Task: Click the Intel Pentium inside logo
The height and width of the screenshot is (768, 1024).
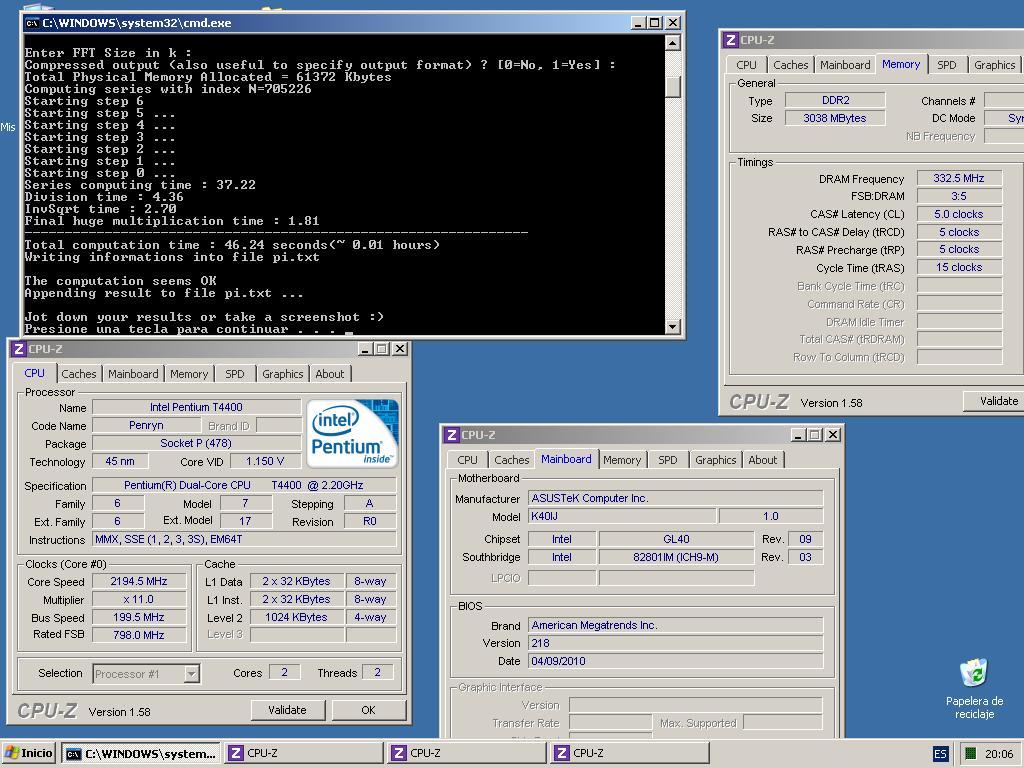Action: pos(353,434)
